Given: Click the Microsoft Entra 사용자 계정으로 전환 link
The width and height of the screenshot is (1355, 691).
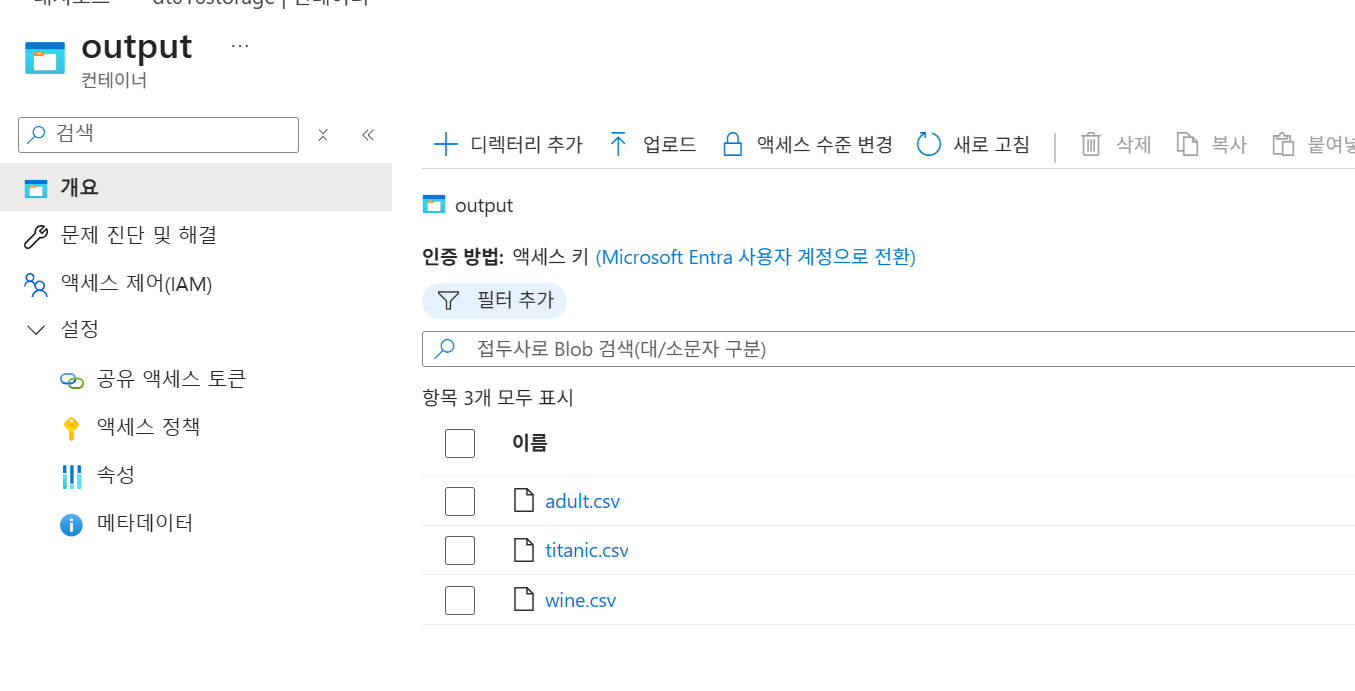Looking at the screenshot, I should click(755, 257).
